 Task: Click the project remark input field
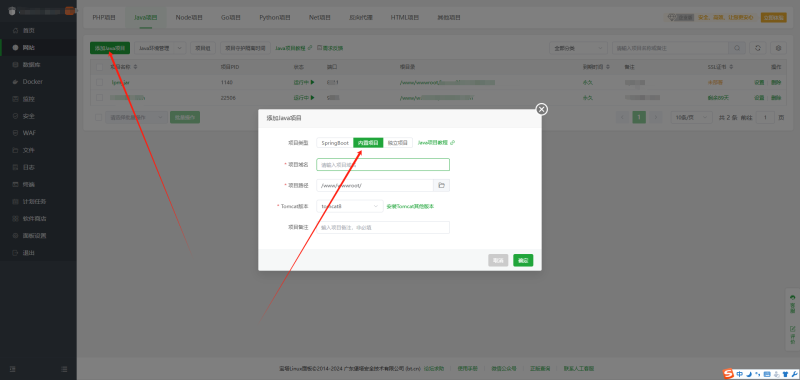[383, 227]
